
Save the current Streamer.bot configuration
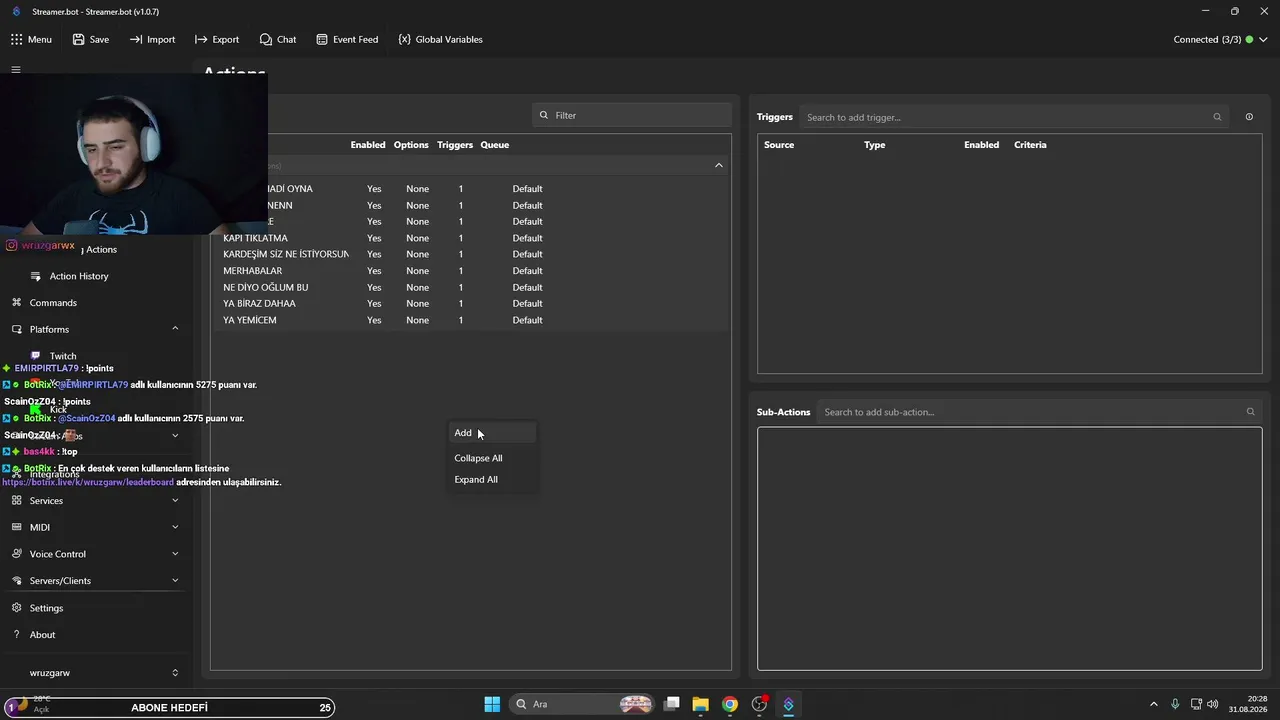click(x=90, y=39)
